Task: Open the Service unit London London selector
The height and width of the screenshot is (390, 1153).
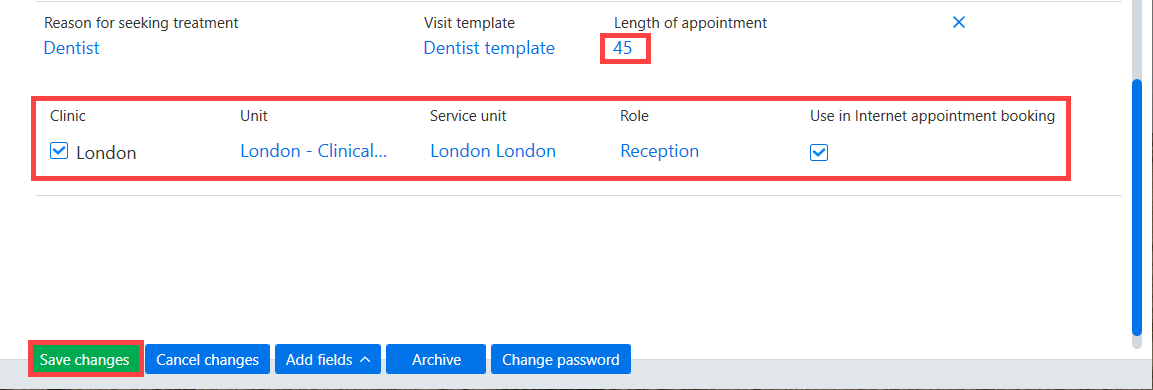Action: 493,152
